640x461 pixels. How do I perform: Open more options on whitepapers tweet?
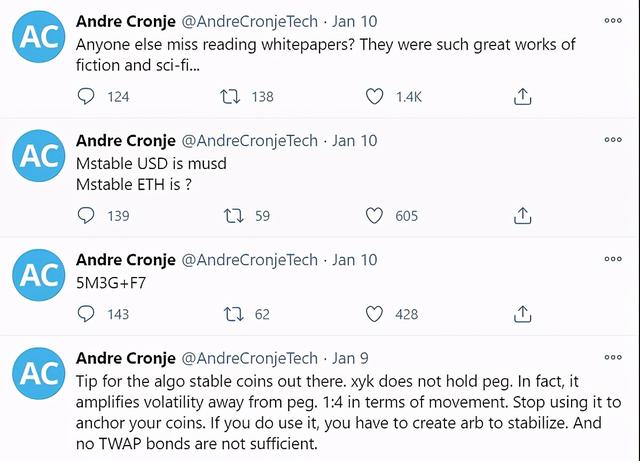pyautogui.click(x=613, y=21)
